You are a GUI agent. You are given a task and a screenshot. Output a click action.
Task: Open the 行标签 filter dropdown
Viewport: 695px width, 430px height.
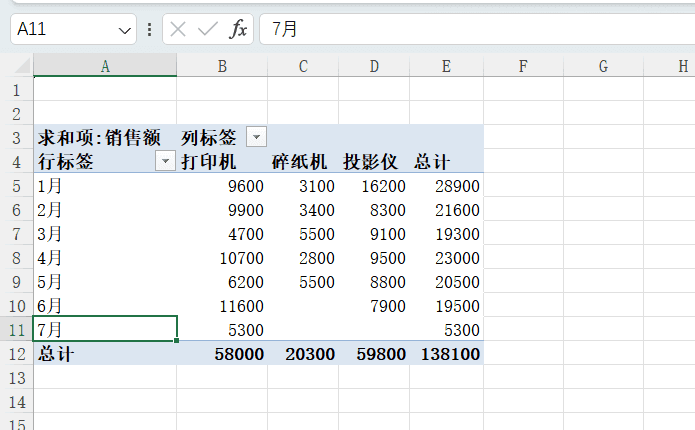click(x=165, y=161)
